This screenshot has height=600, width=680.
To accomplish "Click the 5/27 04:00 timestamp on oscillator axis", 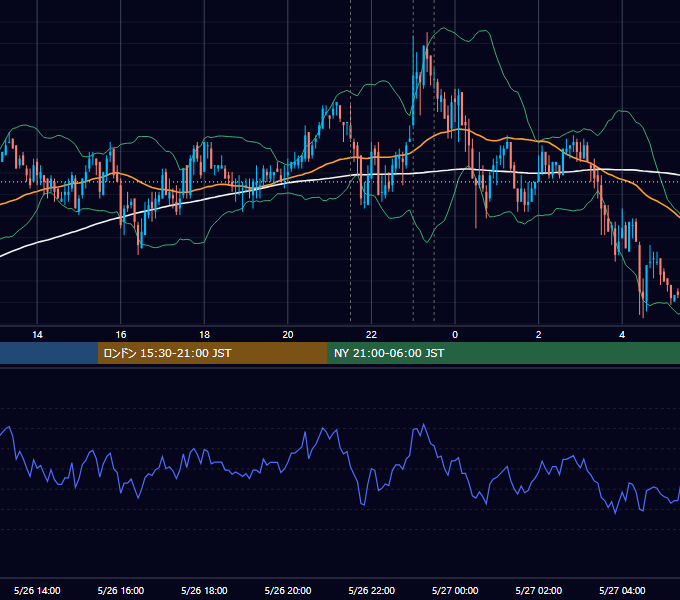I will tap(622, 590).
